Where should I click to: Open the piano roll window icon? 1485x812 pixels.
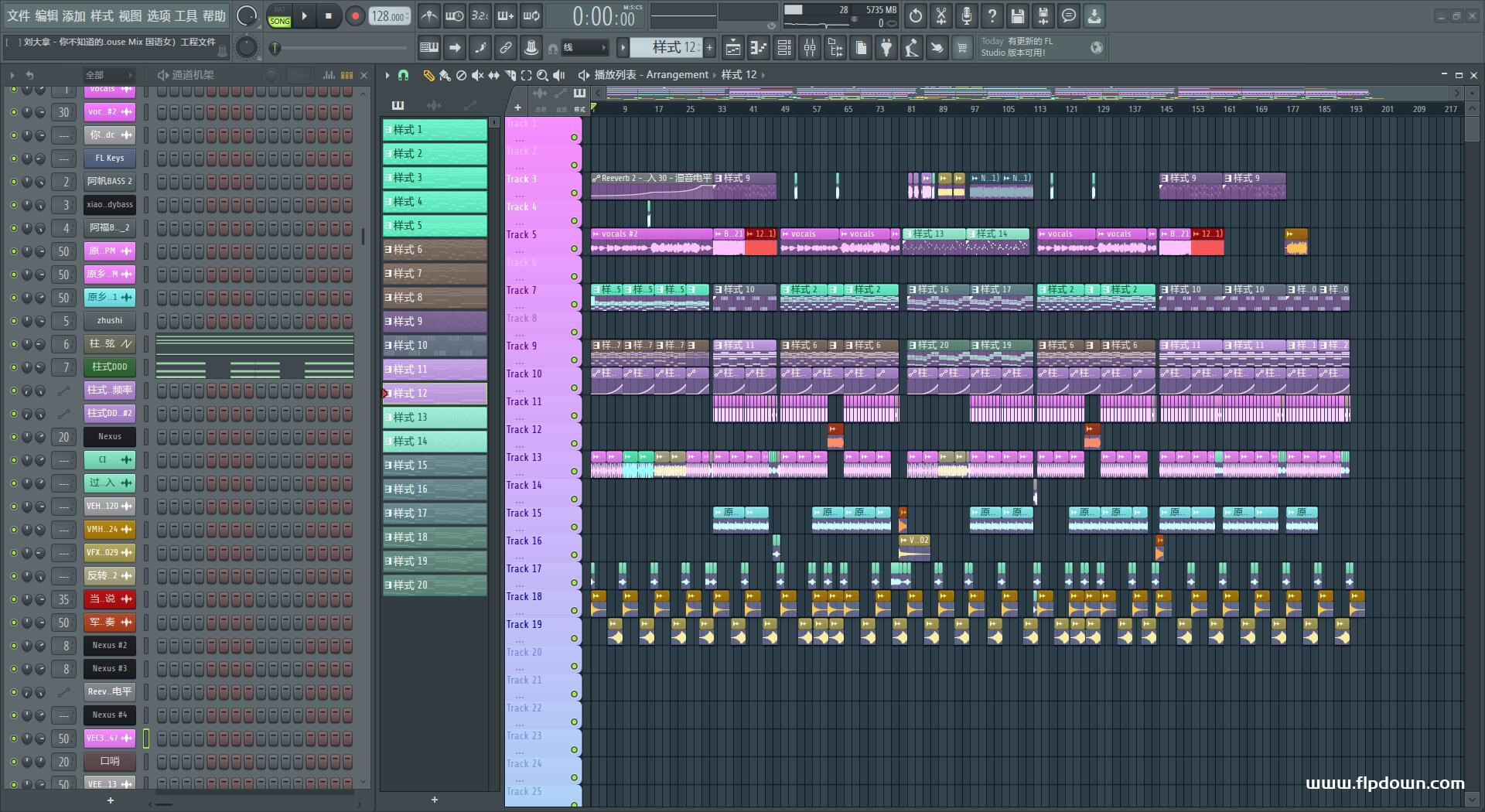click(x=758, y=48)
